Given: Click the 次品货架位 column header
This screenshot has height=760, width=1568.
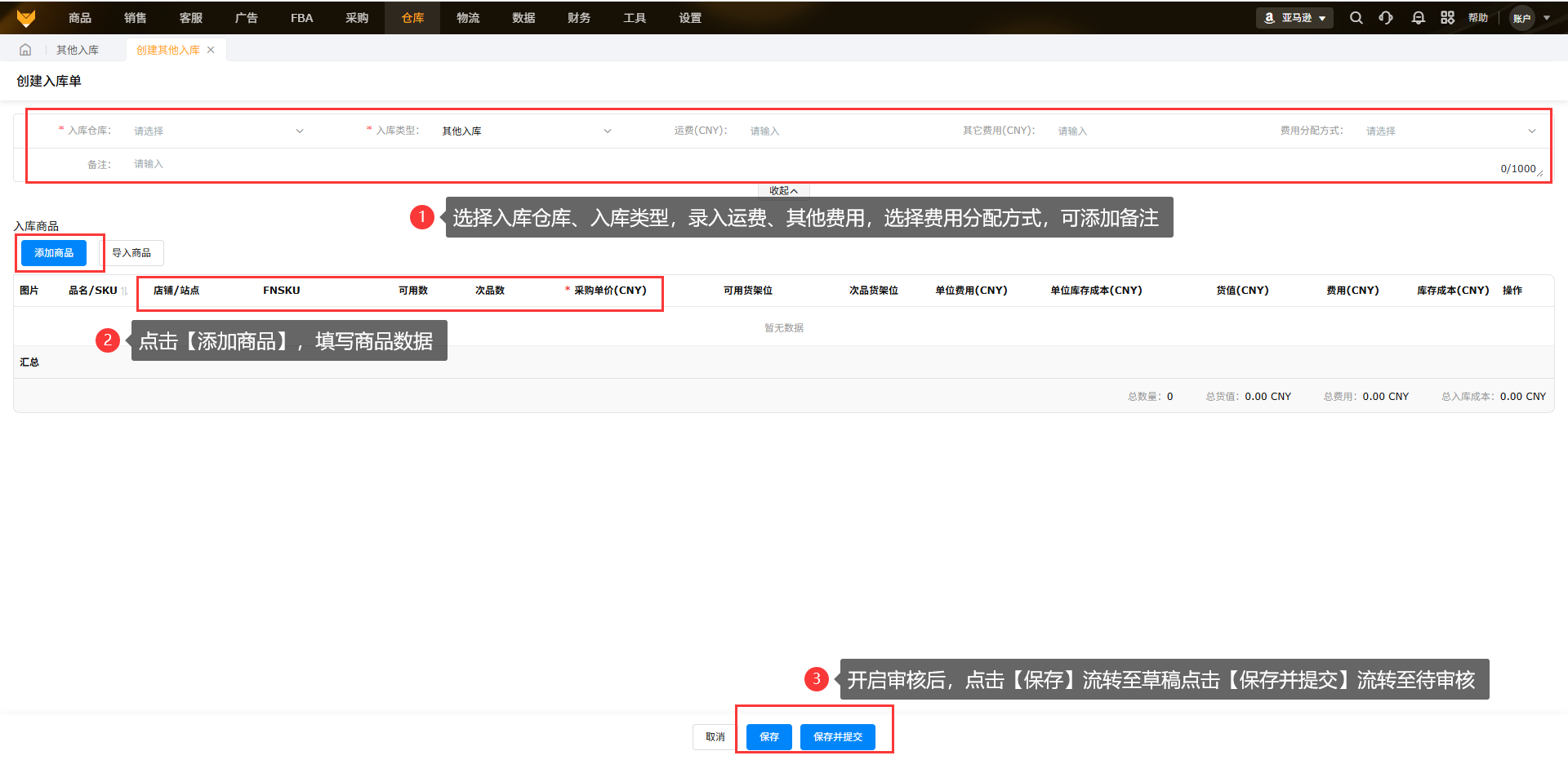Looking at the screenshot, I should 874,291.
